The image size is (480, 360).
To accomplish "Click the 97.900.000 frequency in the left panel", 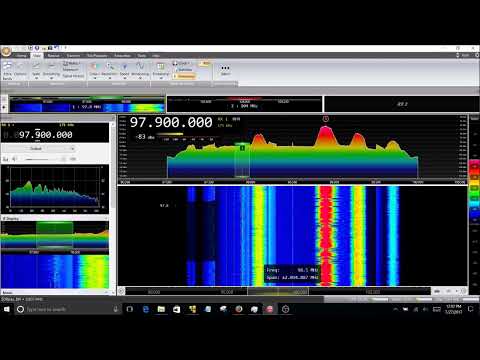I will [46, 135].
